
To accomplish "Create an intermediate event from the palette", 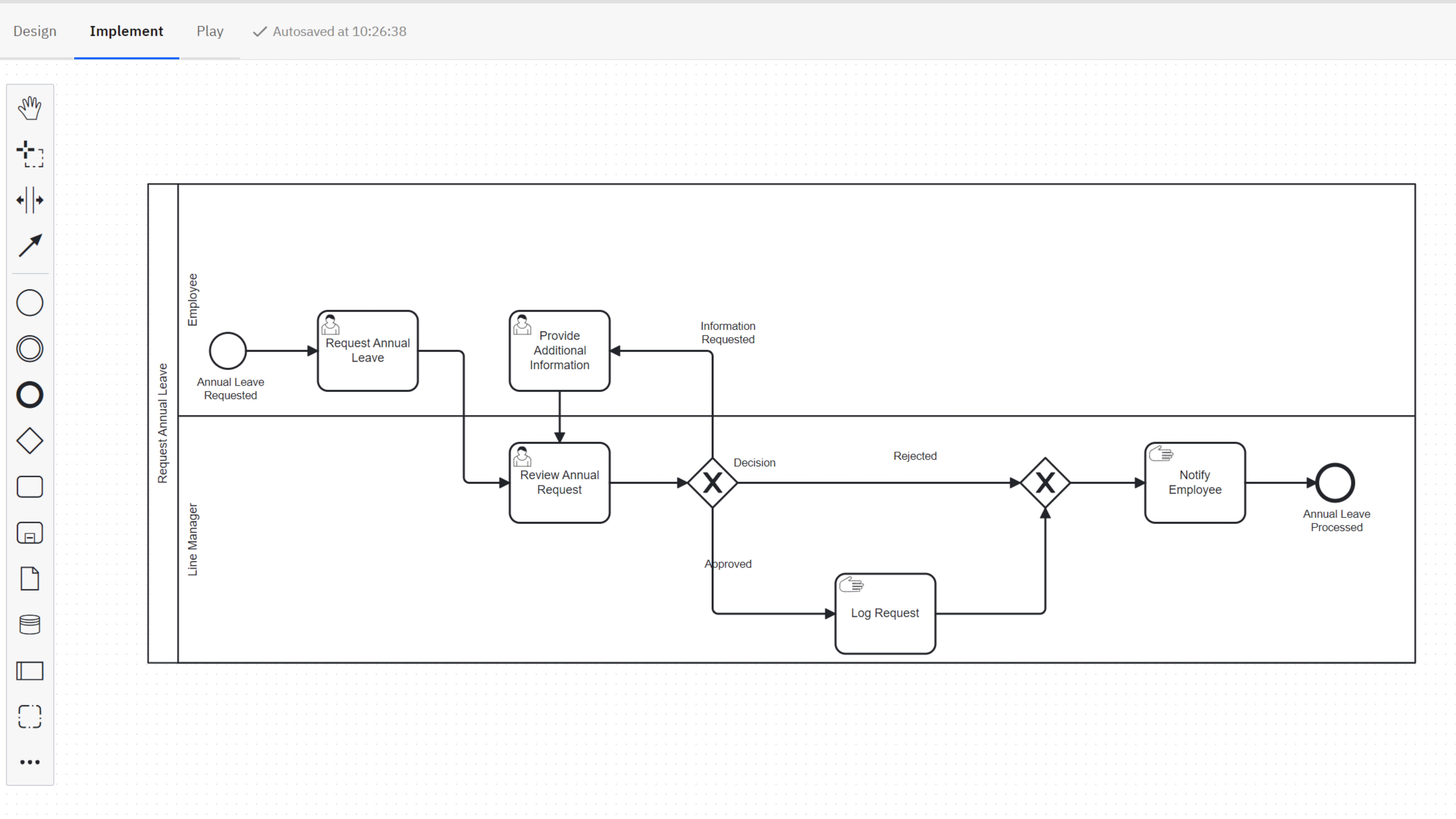I will click(29, 349).
